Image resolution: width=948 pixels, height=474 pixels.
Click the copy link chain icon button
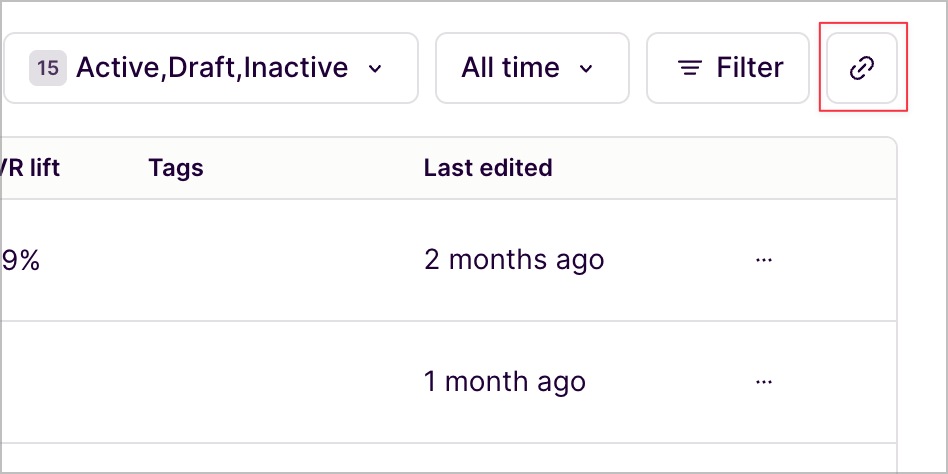point(862,68)
